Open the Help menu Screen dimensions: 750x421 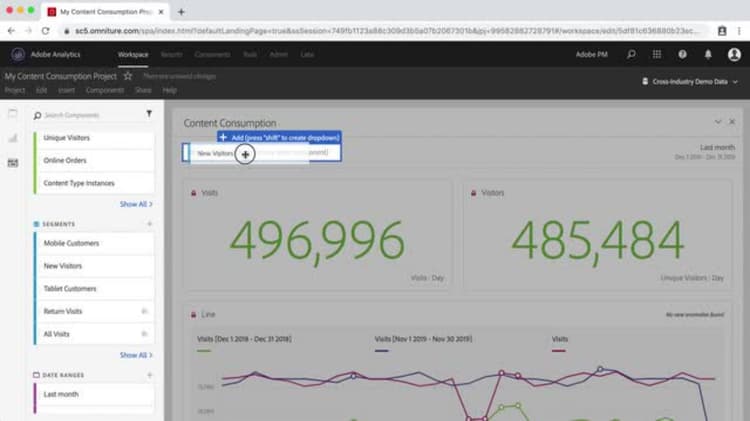click(170, 90)
